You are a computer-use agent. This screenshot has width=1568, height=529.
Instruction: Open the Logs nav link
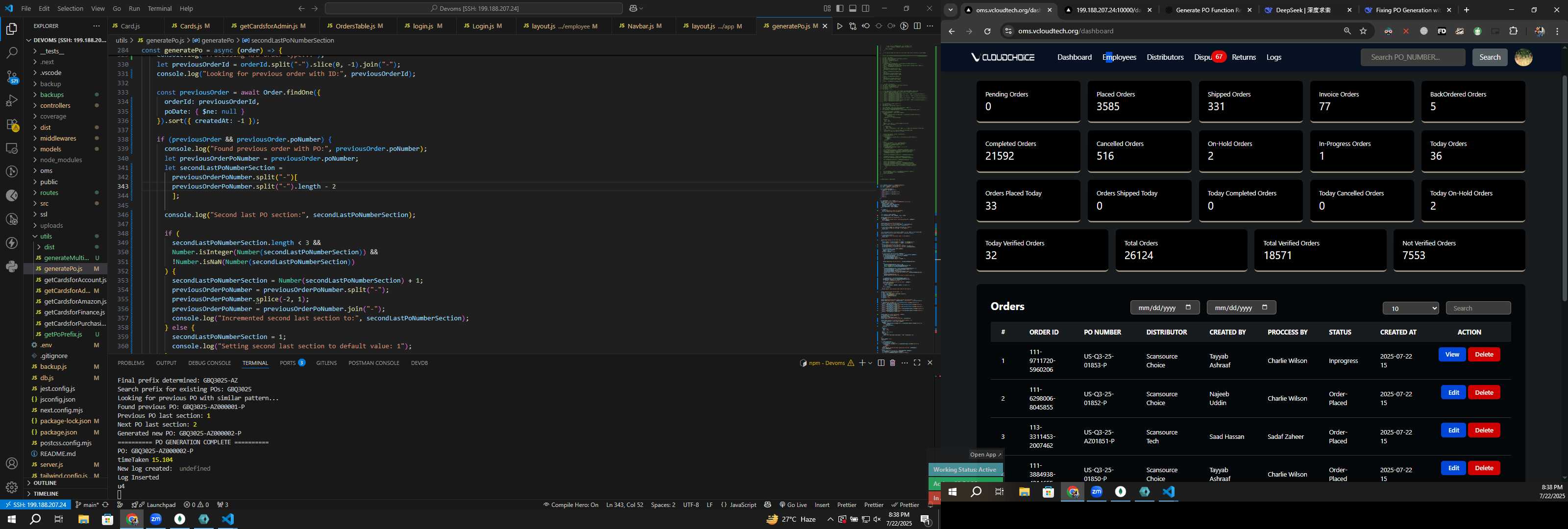[x=1274, y=57]
